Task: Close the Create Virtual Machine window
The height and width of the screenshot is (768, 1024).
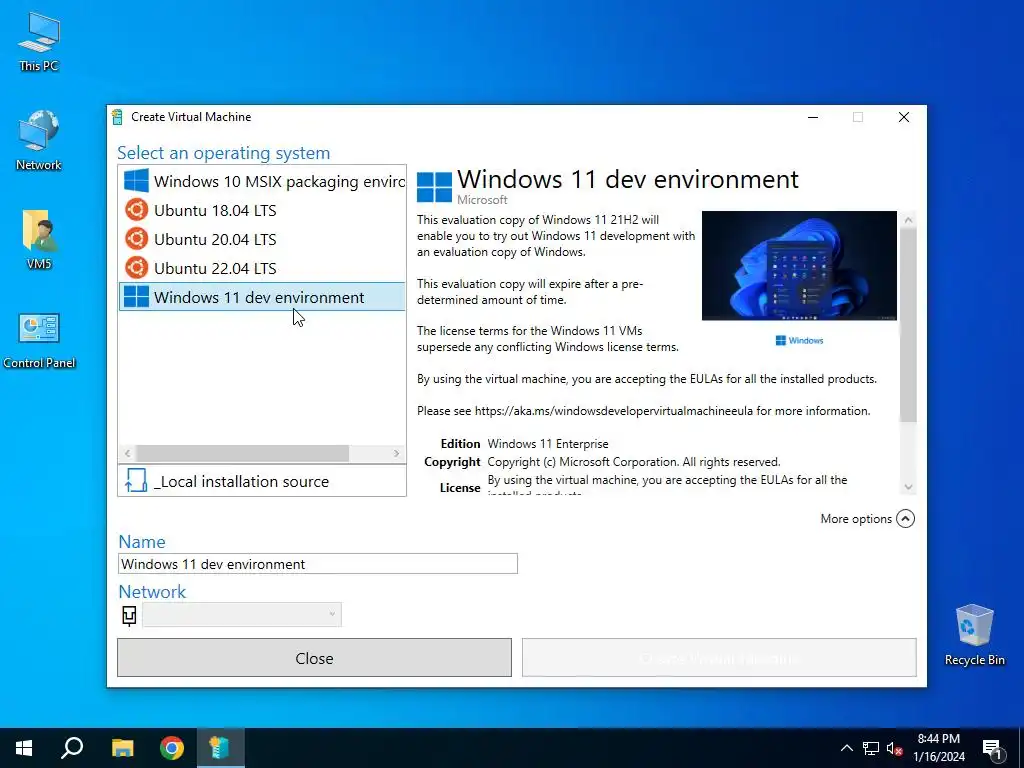Action: [x=904, y=117]
